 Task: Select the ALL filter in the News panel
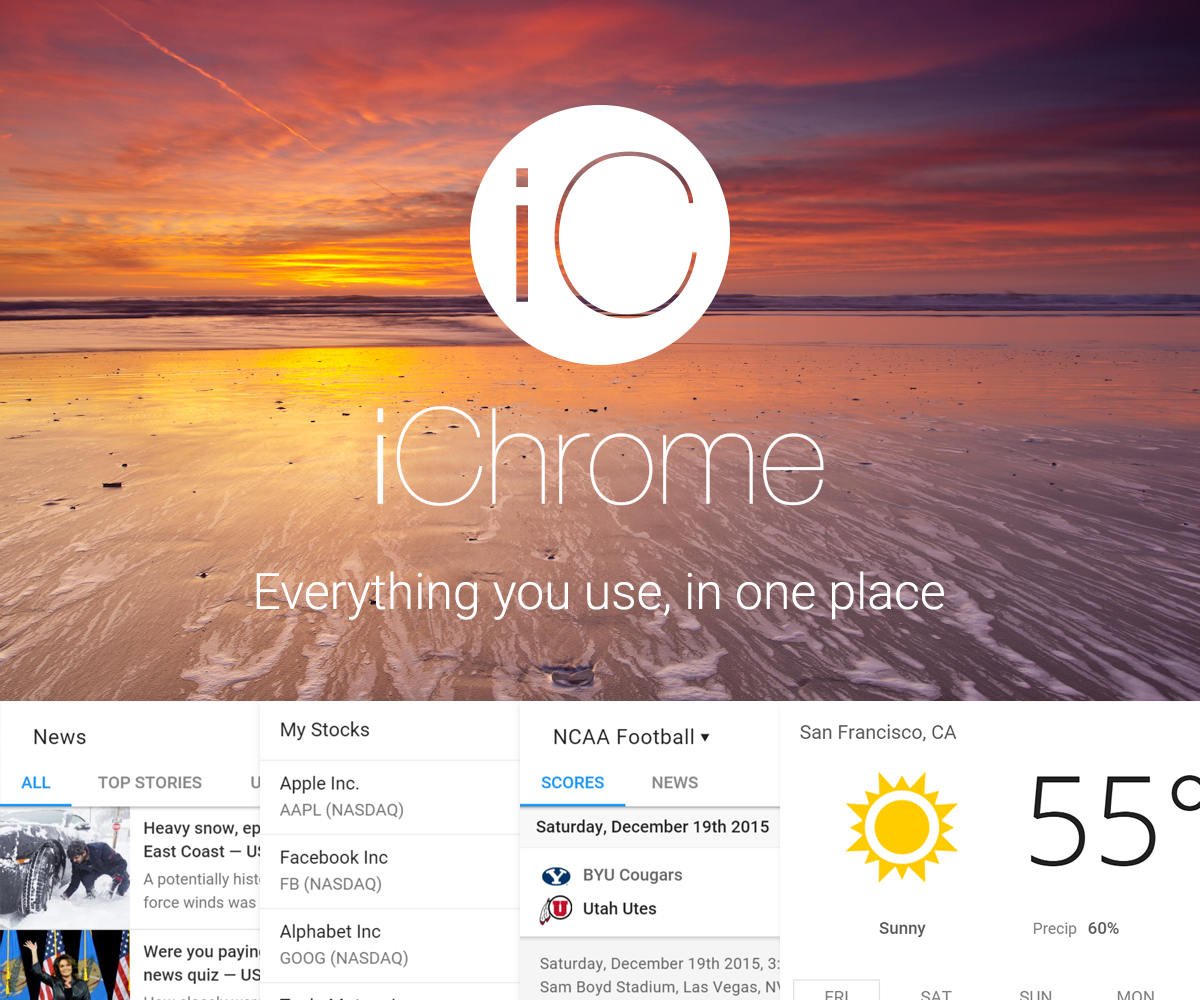pos(36,783)
